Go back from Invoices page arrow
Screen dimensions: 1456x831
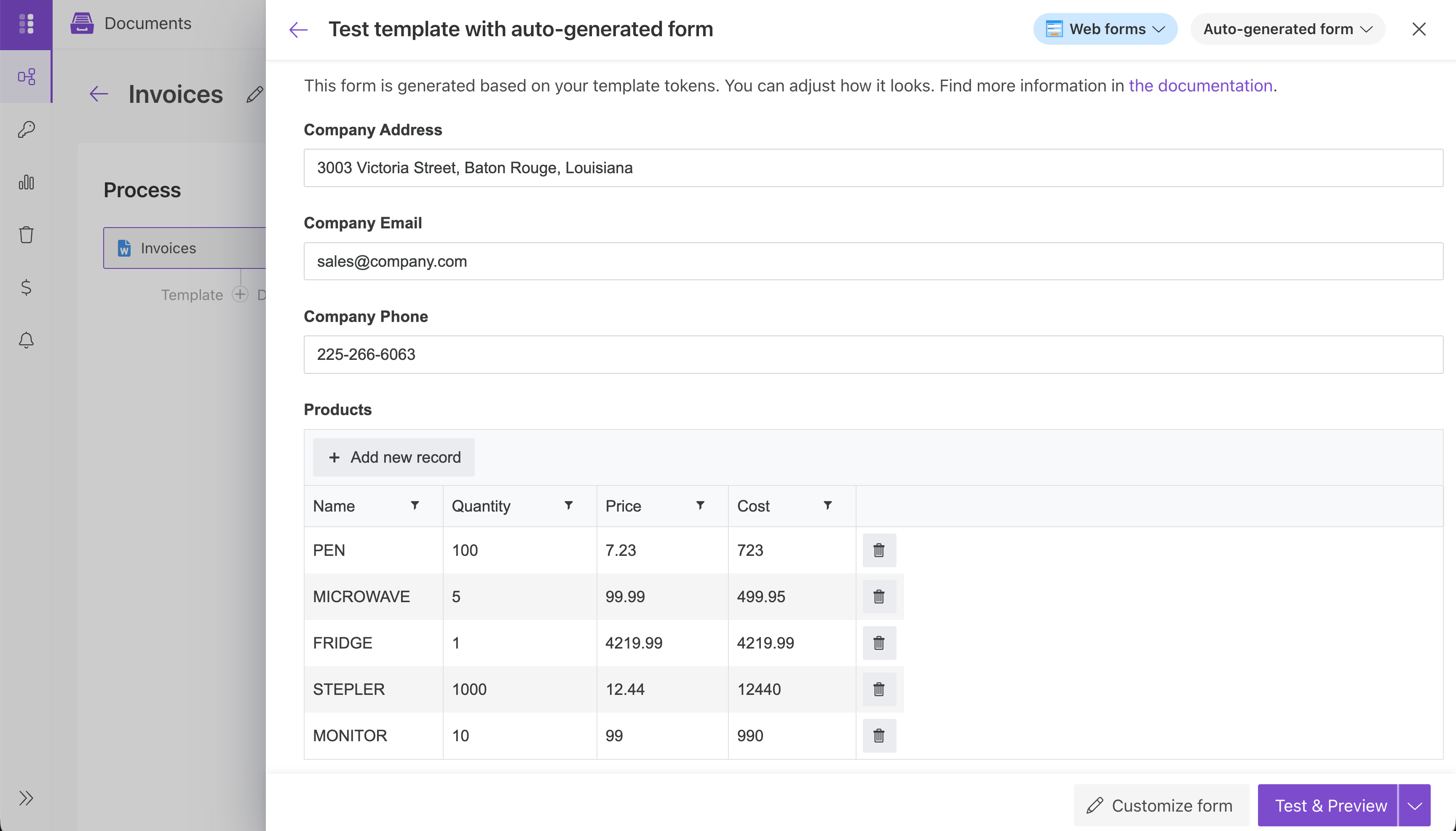point(99,94)
